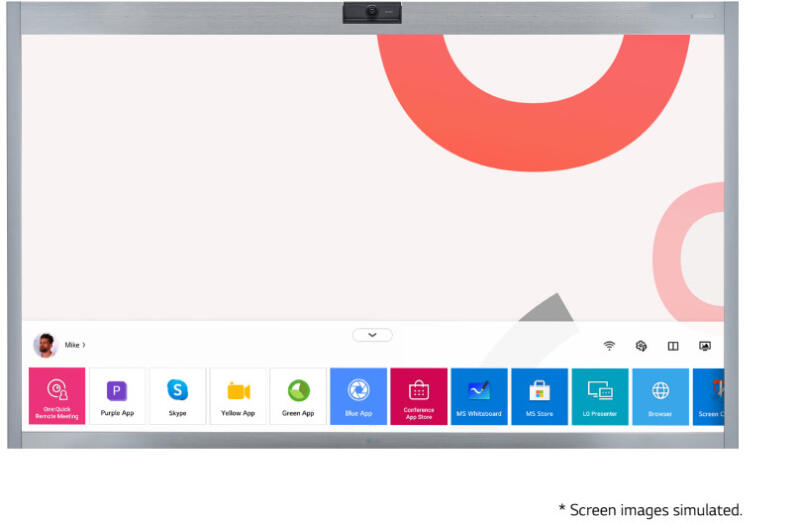The height and width of the screenshot is (523, 800).
Task: Start Skype from the app bar
Action: click(177, 396)
